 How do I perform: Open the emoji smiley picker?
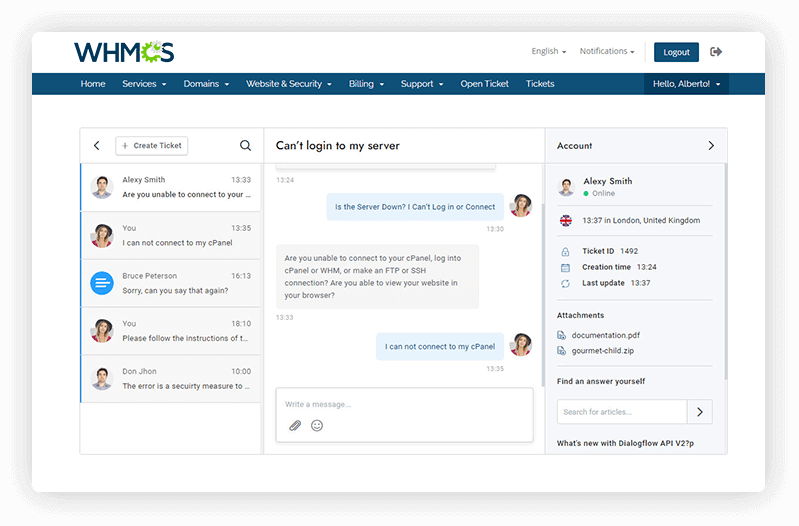pos(317,425)
